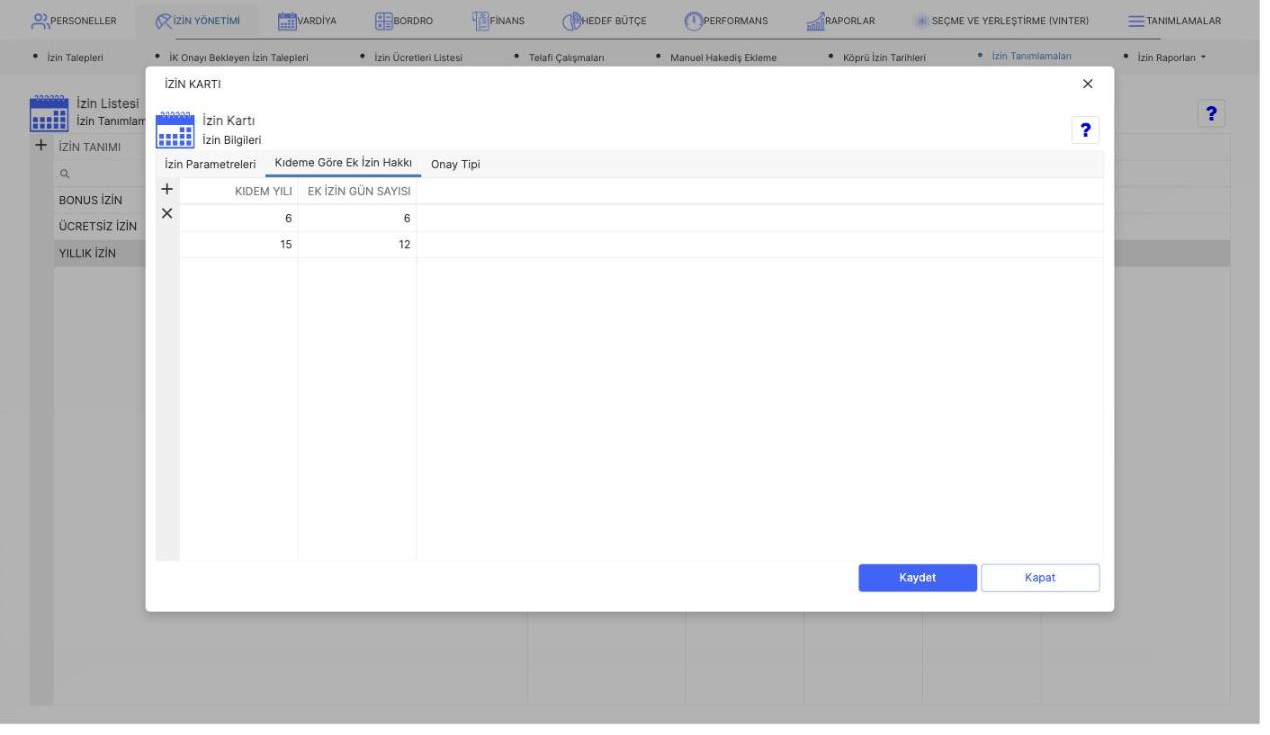Image resolution: width=1270 pixels, height=735 pixels.
Task: Switch to the Onay Tipi tab
Action: click(x=455, y=164)
